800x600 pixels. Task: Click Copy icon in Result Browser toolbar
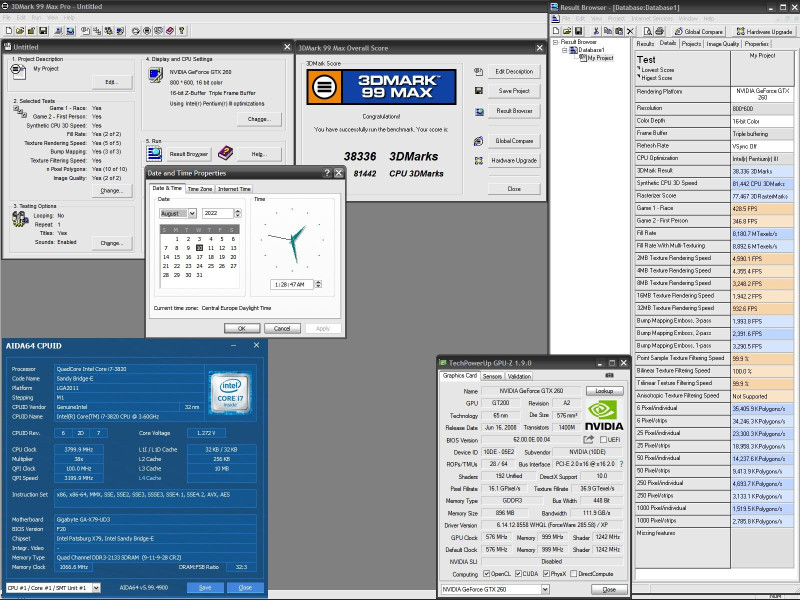pyautogui.click(x=608, y=31)
